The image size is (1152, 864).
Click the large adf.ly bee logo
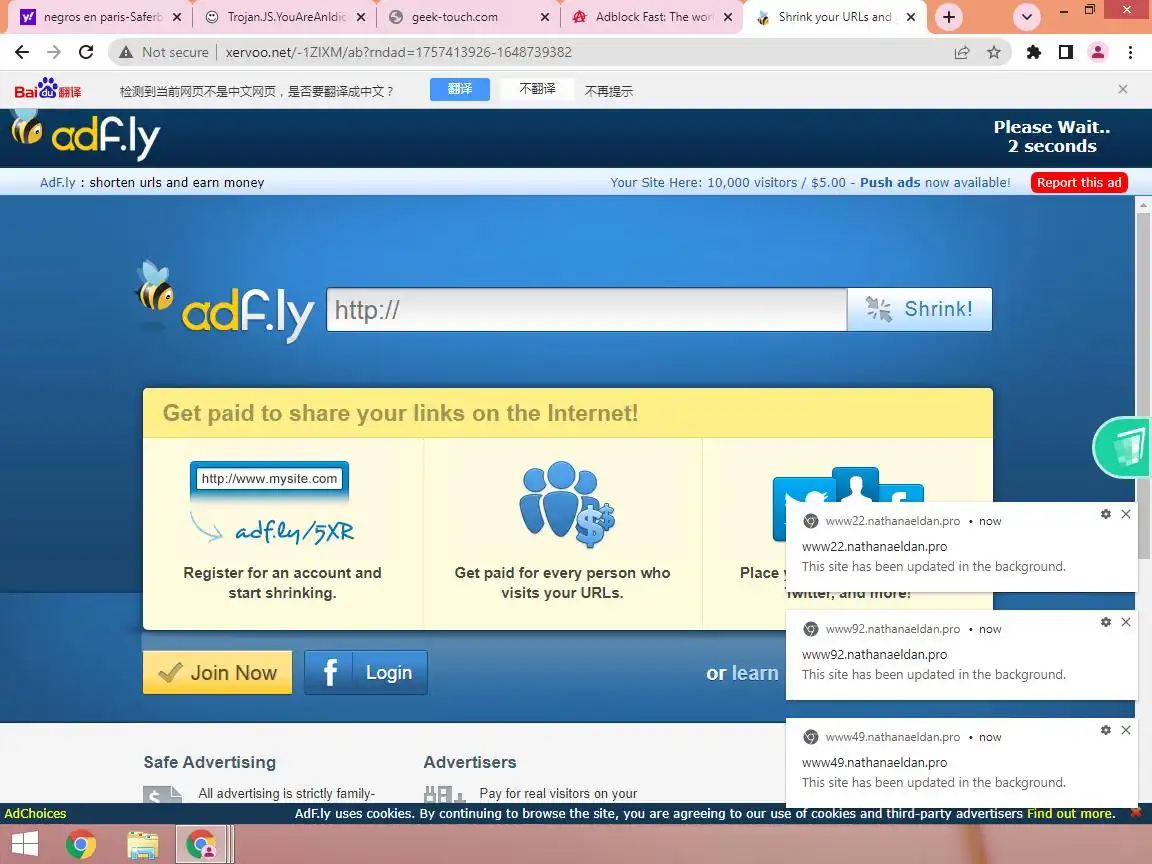225,303
